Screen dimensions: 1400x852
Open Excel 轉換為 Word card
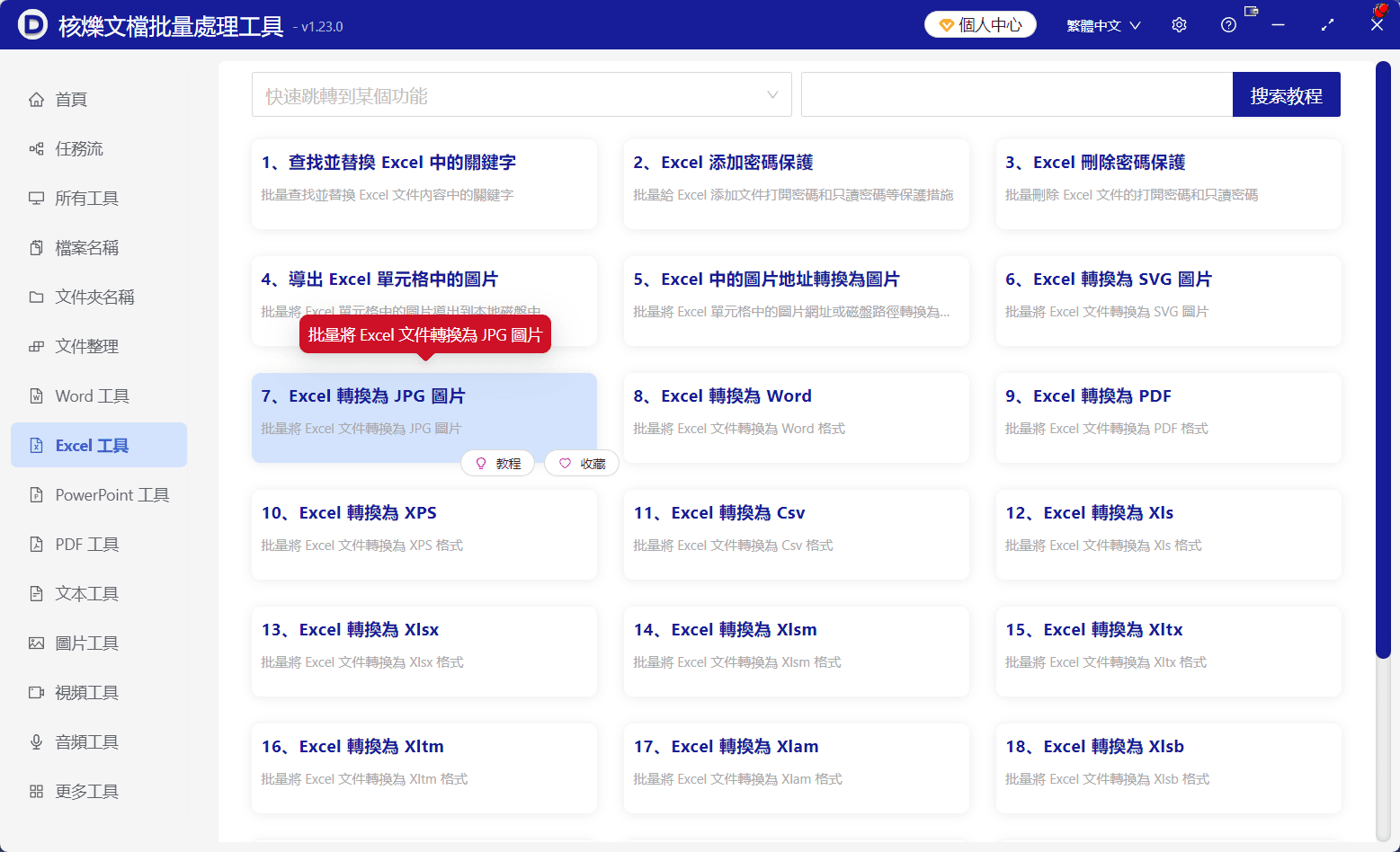(797, 418)
